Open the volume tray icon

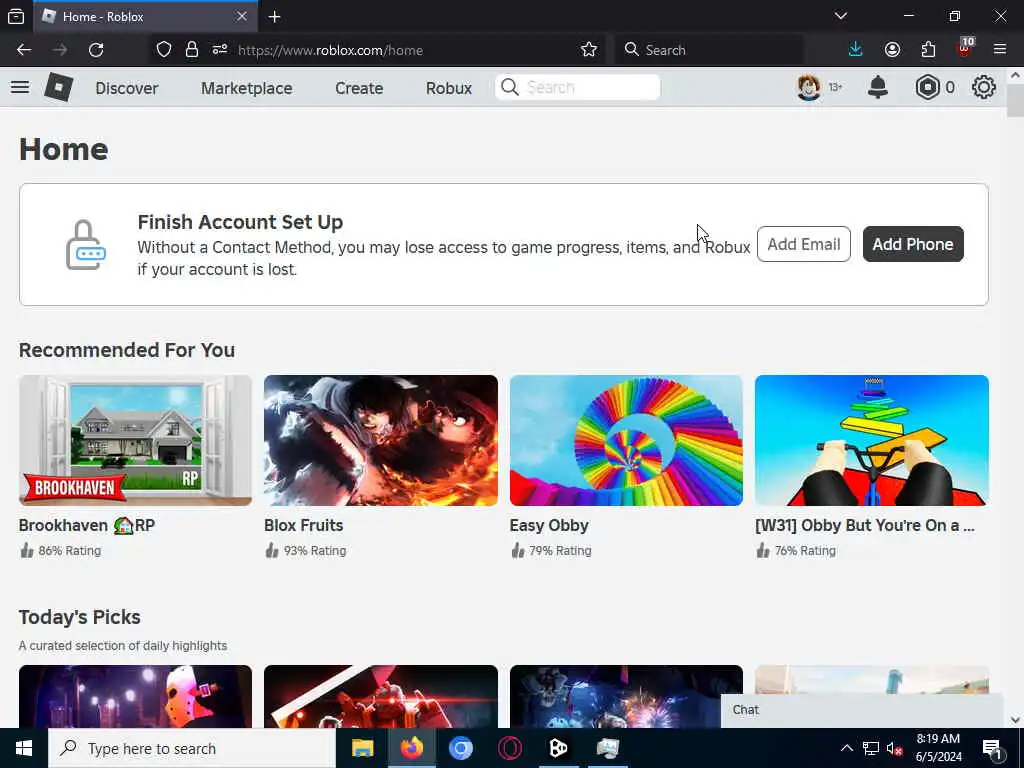[893, 749]
